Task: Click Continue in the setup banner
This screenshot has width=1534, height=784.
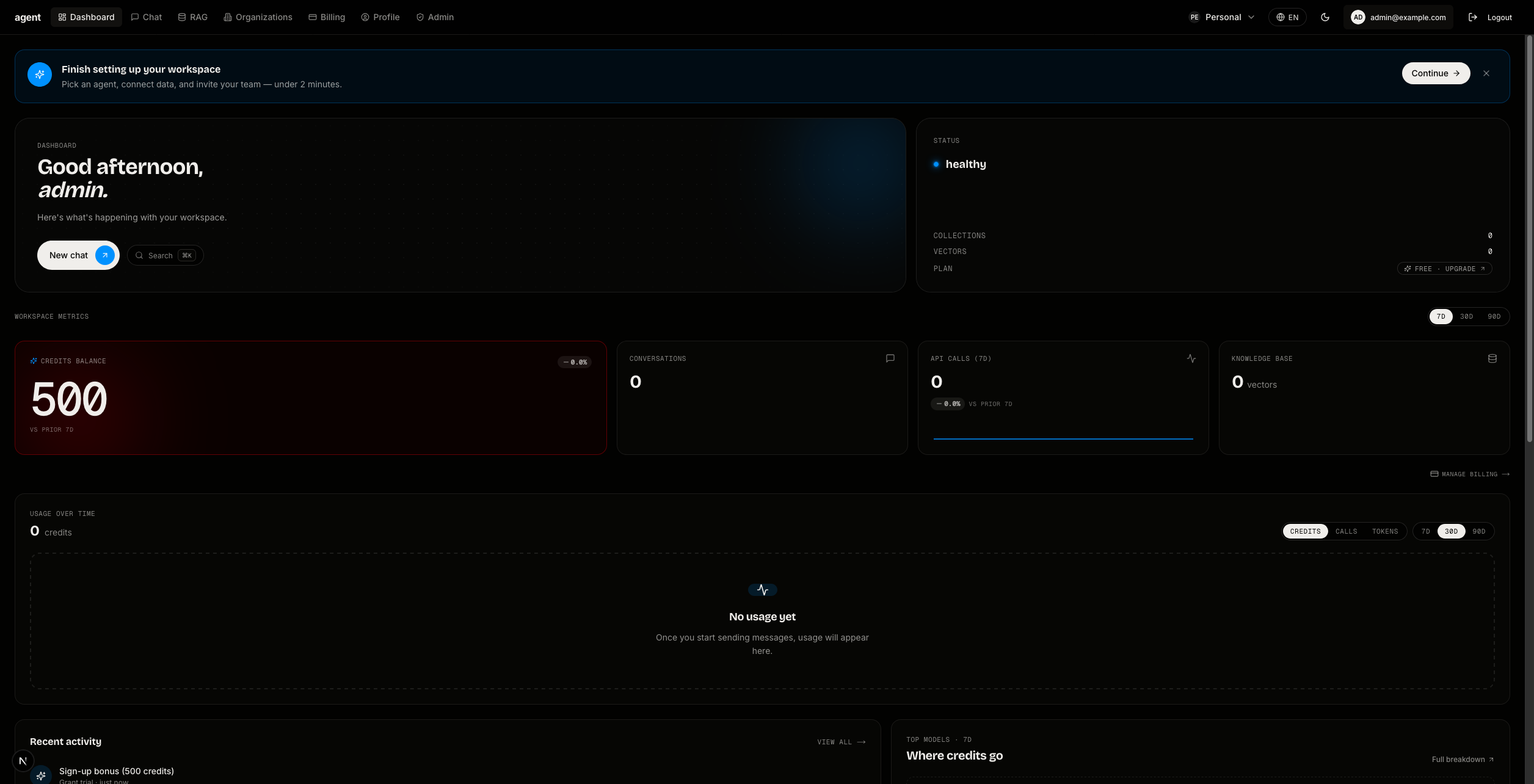Action: (1436, 73)
